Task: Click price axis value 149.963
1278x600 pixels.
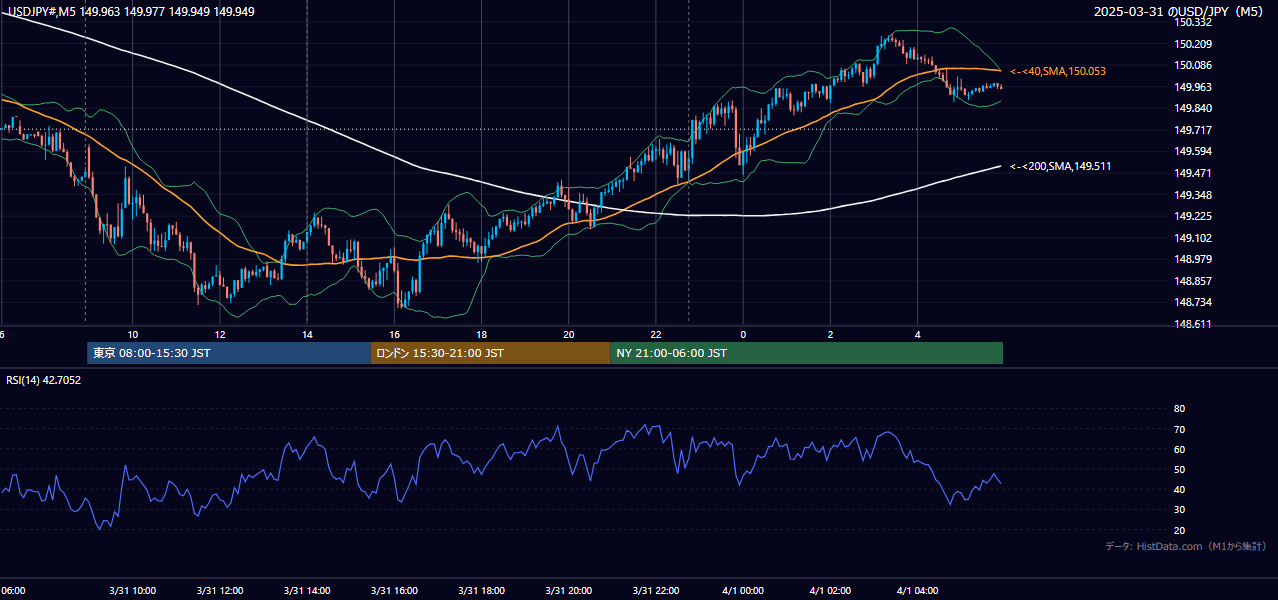Action: tap(1193, 87)
